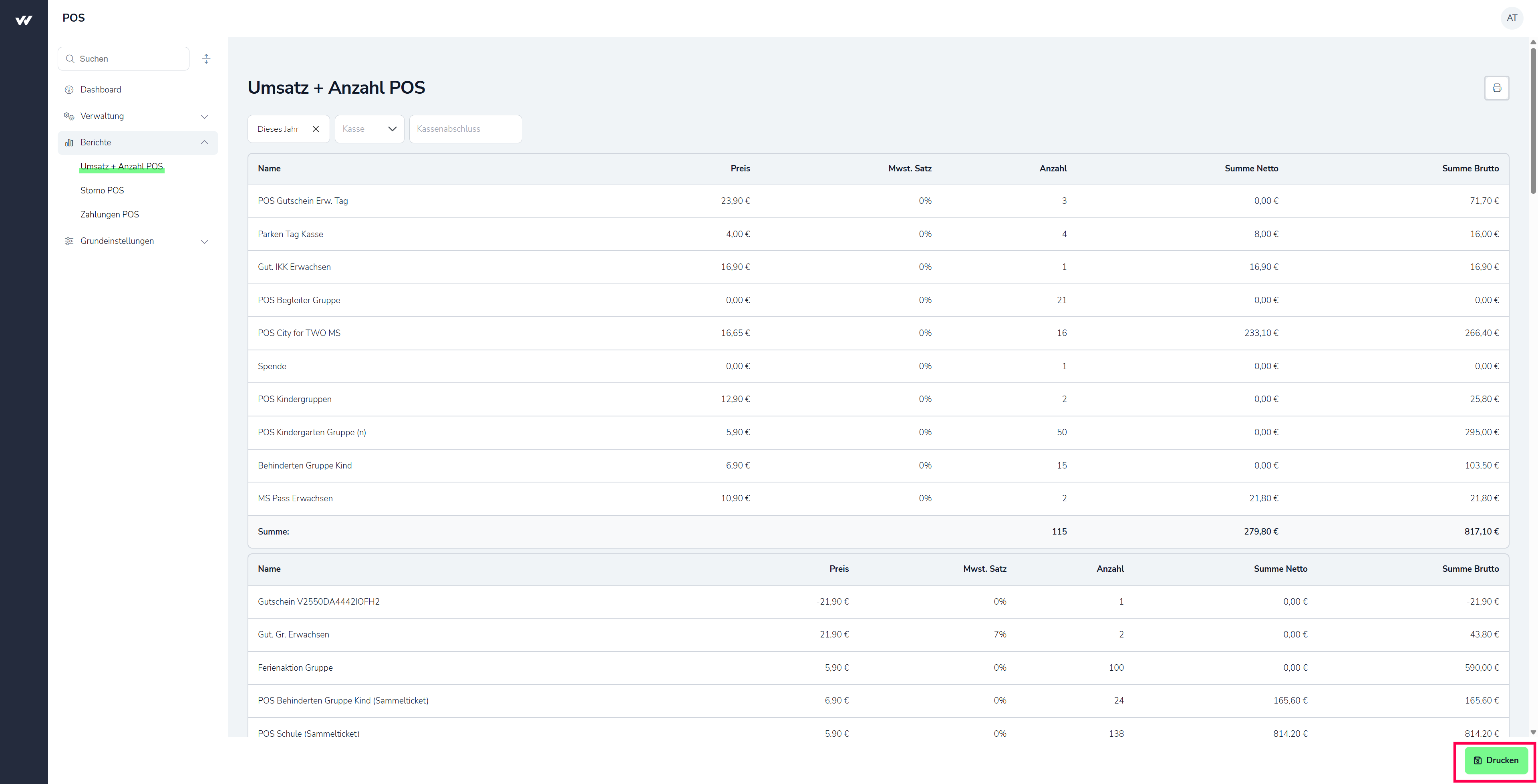Clear the Dieses Jahr date filter
The height and width of the screenshot is (784, 1538).
[316, 129]
